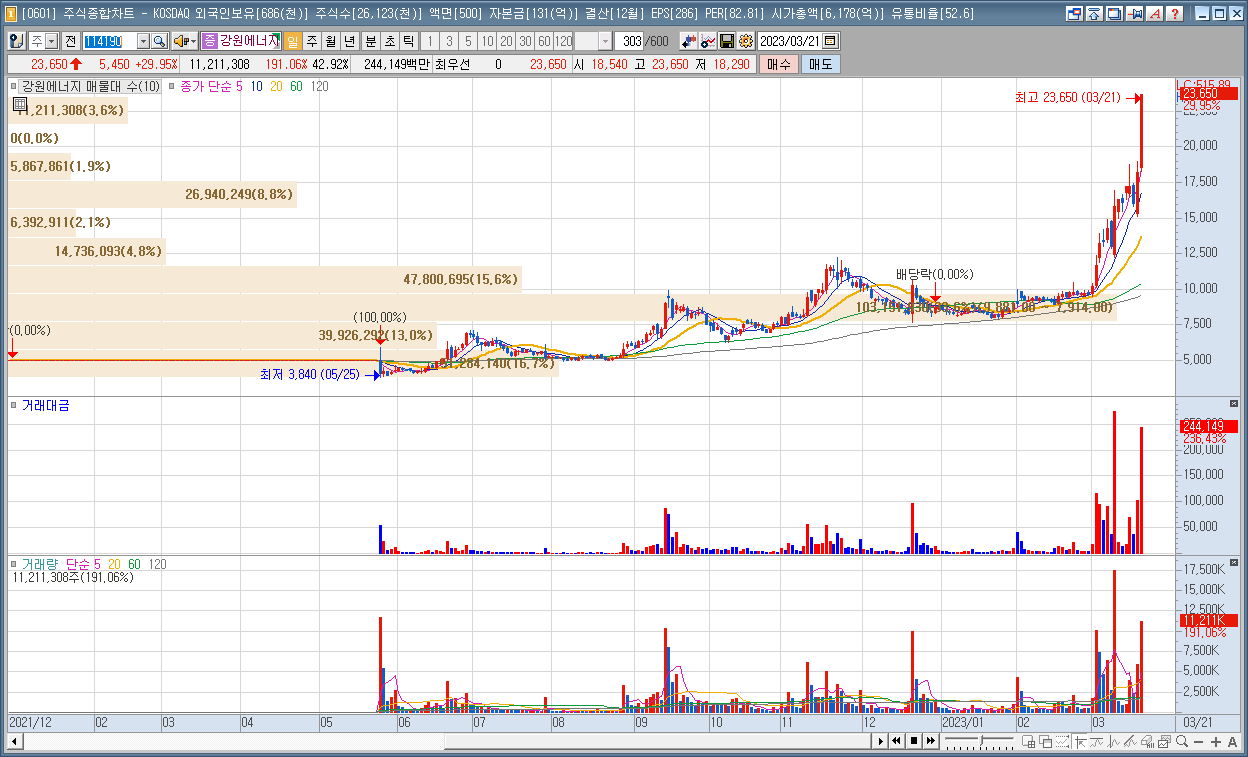Select the second 초 period toggle
Screen dimensions: 1248x757
coord(389,41)
